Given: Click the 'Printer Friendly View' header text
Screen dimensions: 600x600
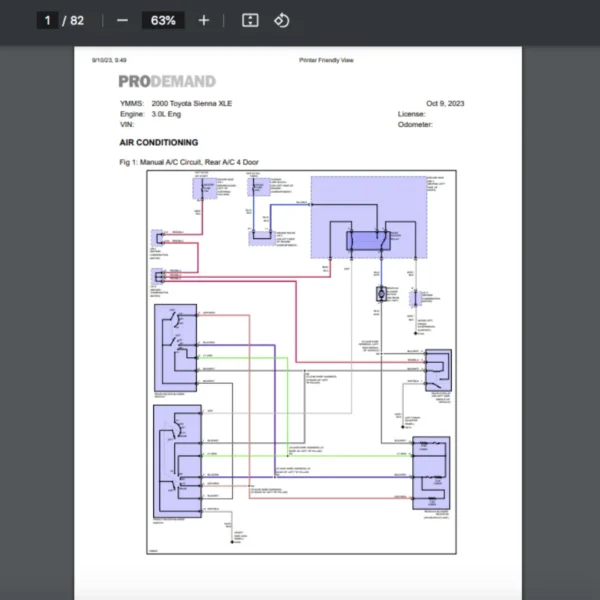Looking at the screenshot, I should [x=326, y=60].
